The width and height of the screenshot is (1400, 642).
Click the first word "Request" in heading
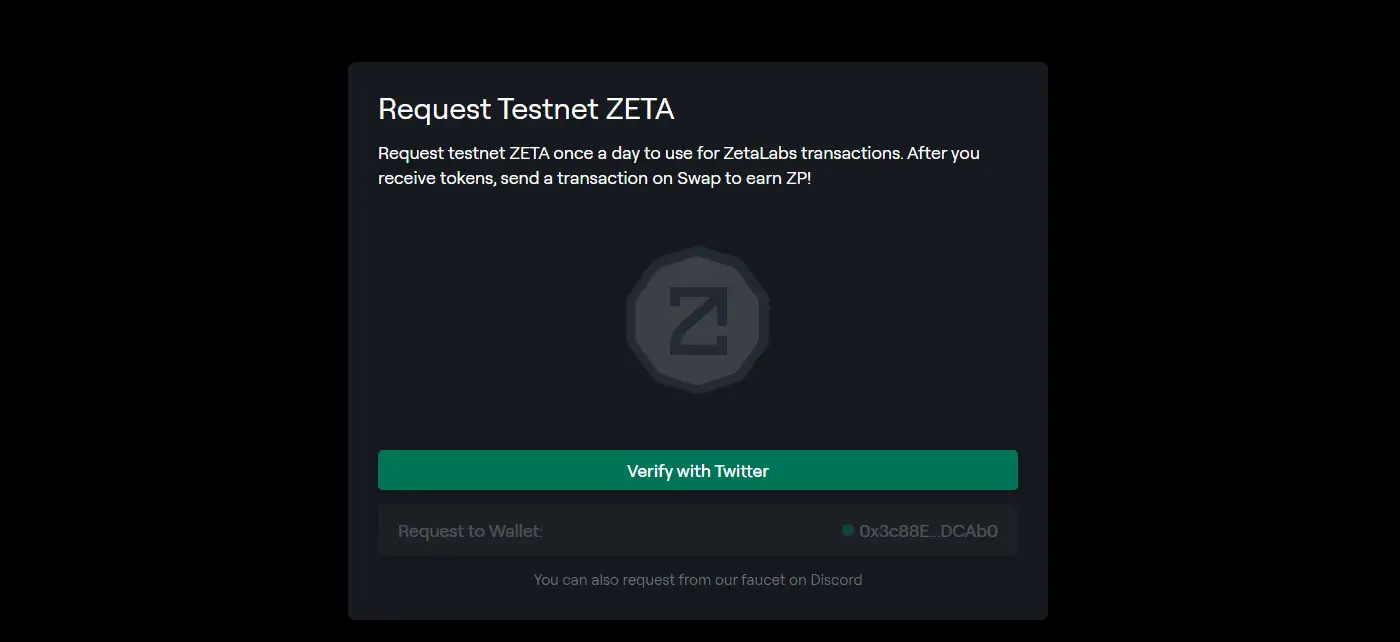point(434,109)
